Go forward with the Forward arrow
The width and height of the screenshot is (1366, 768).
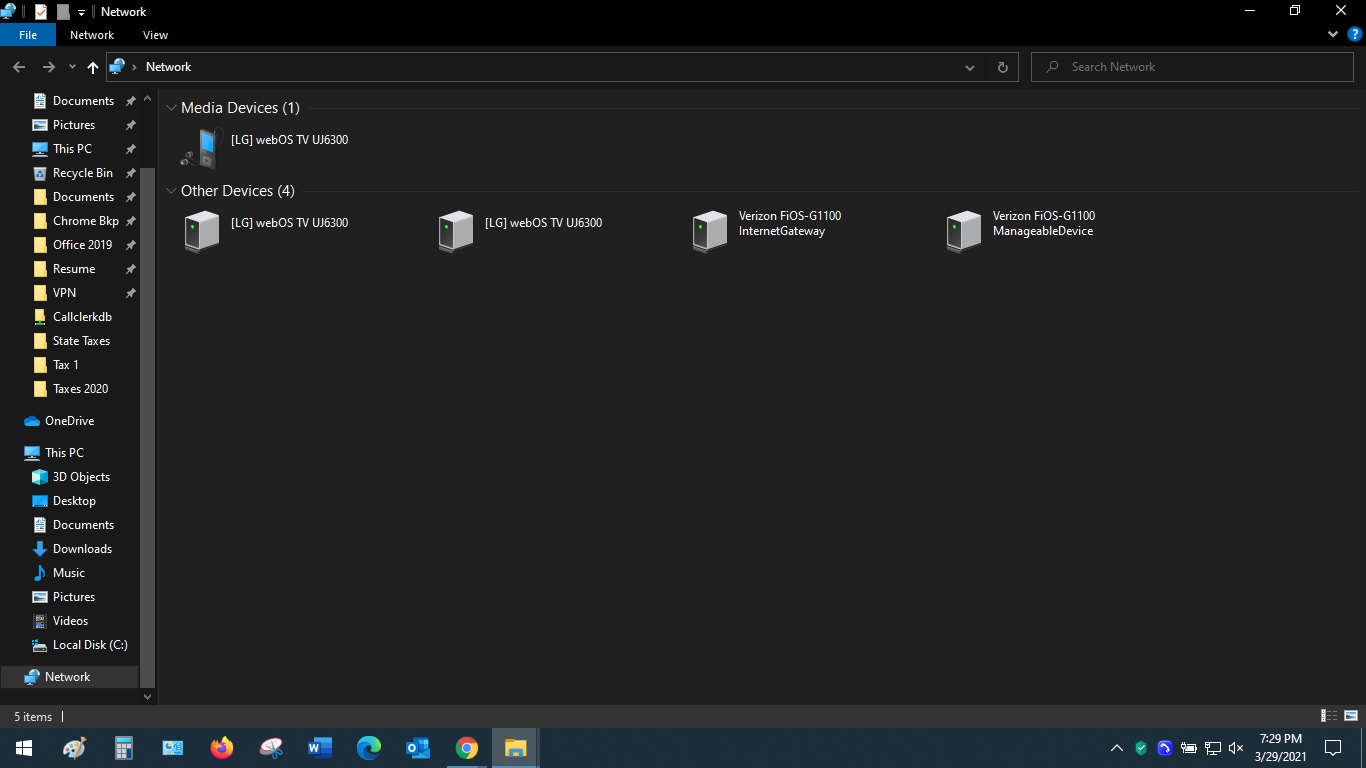click(x=48, y=67)
